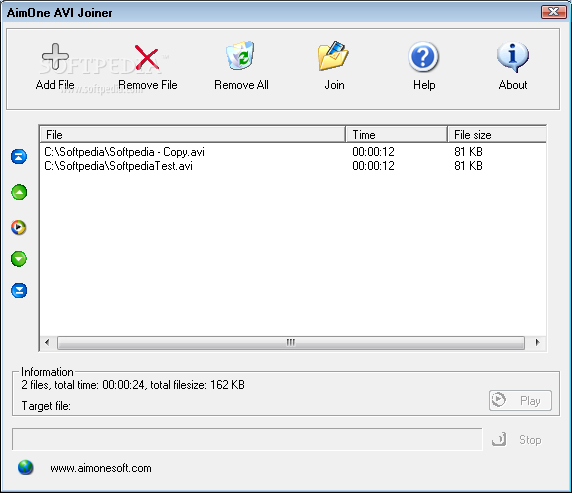This screenshot has height=493, width=572.
Task: Sort by the File column header
Action: [193, 135]
